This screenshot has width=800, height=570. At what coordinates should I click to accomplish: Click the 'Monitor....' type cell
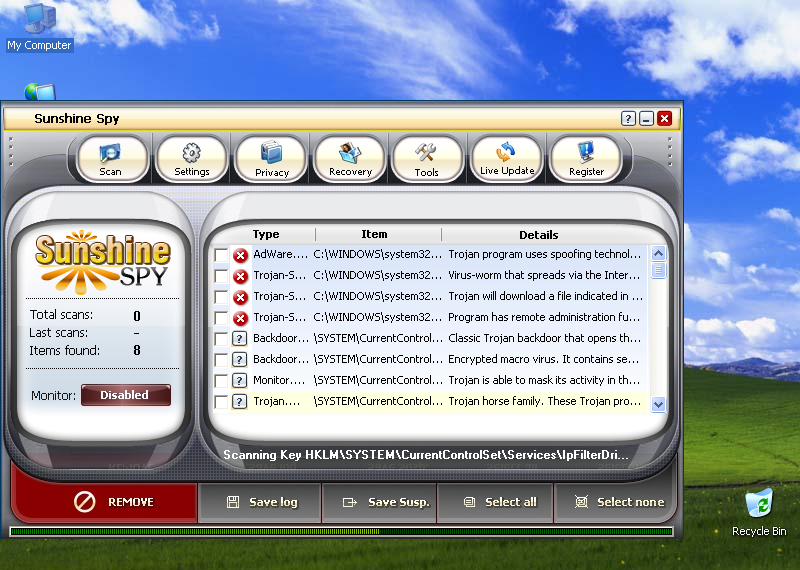279,380
